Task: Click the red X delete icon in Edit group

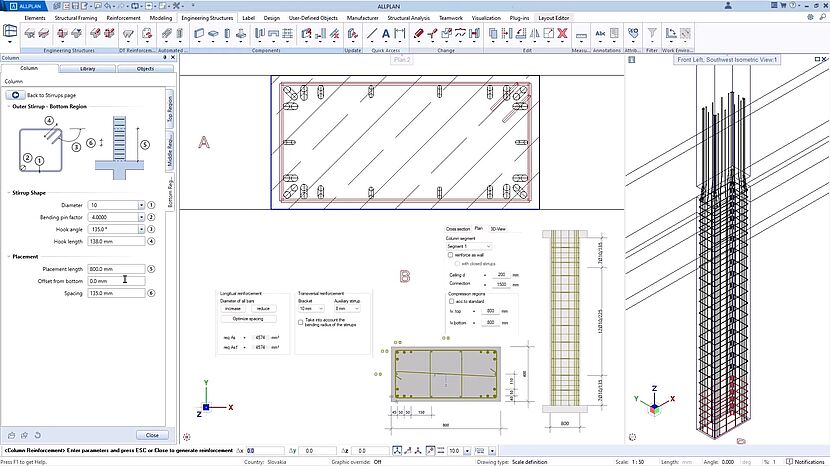Action: coord(563,34)
